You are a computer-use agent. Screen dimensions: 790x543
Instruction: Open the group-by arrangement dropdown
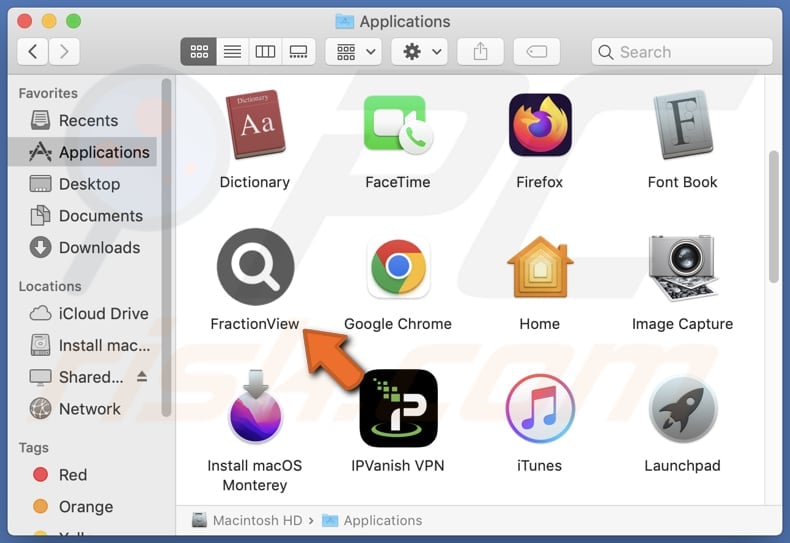(354, 51)
